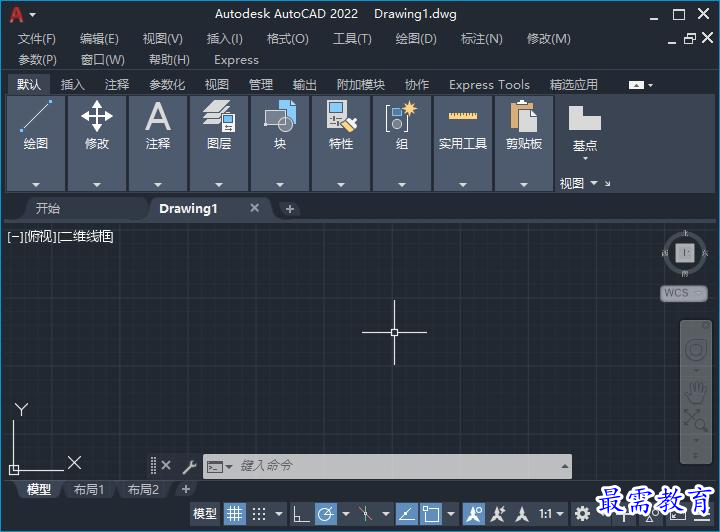Open the 绘图 (Draw) ribbon panel
The width and height of the screenshot is (720, 532).
click(36, 143)
